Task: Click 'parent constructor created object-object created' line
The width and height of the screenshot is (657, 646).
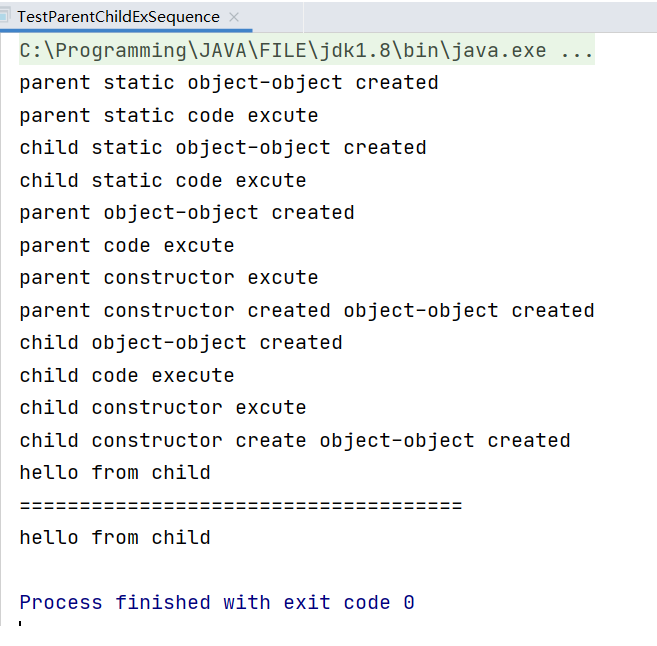Action: click(x=306, y=311)
